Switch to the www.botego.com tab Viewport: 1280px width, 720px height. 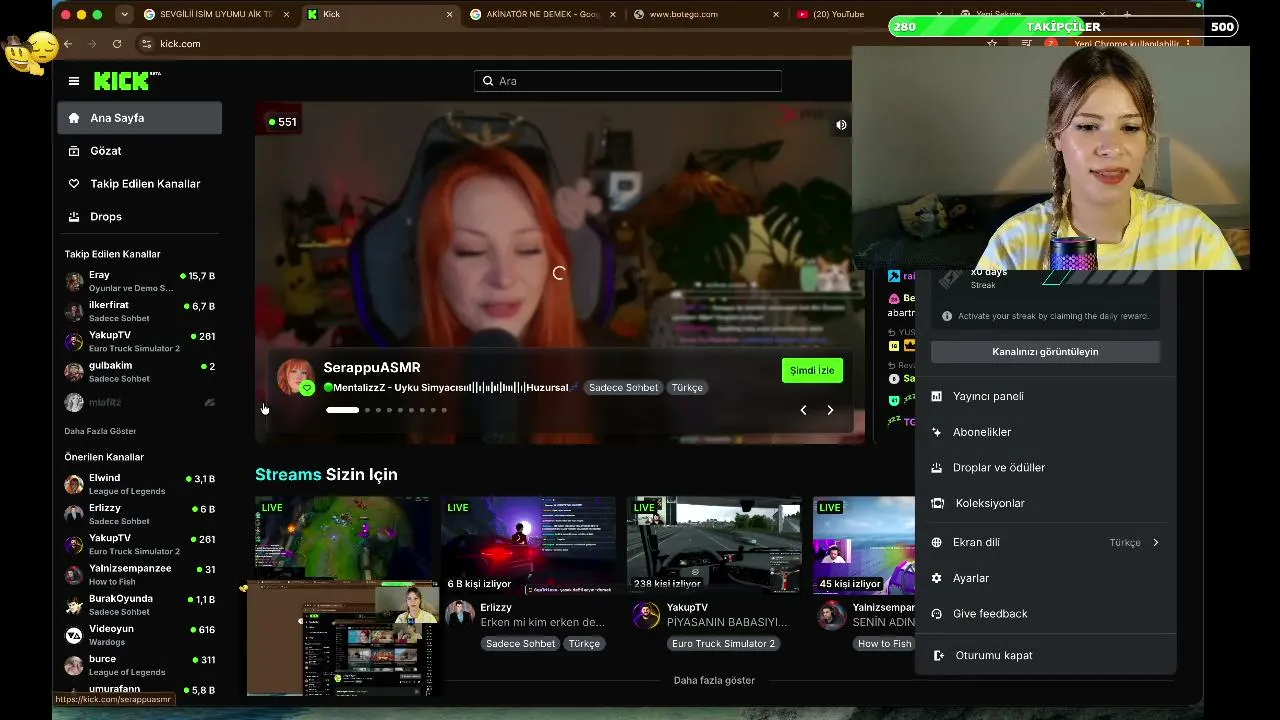pos(708,15)
